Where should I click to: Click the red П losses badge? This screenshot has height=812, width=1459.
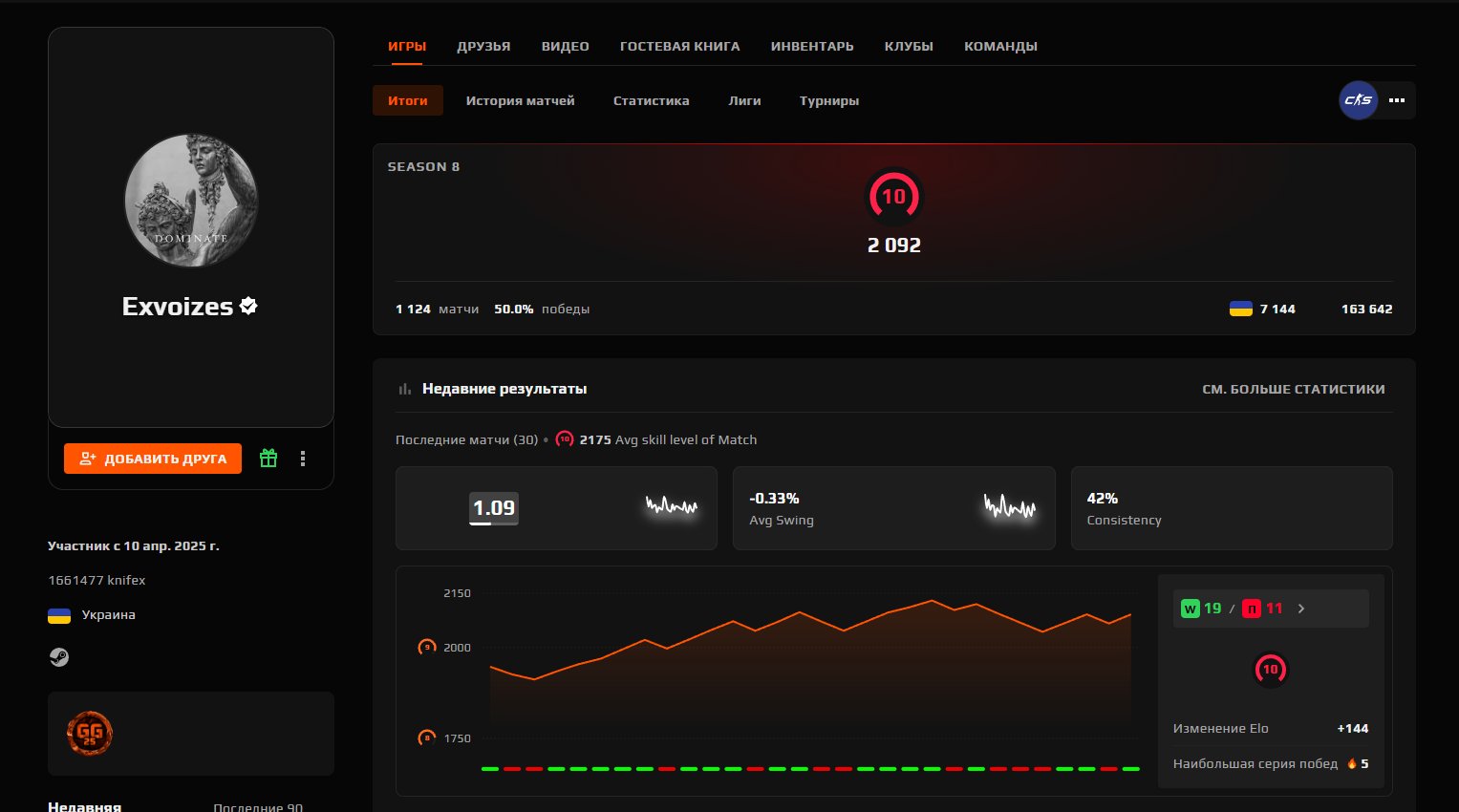[x=1252, y=609]
